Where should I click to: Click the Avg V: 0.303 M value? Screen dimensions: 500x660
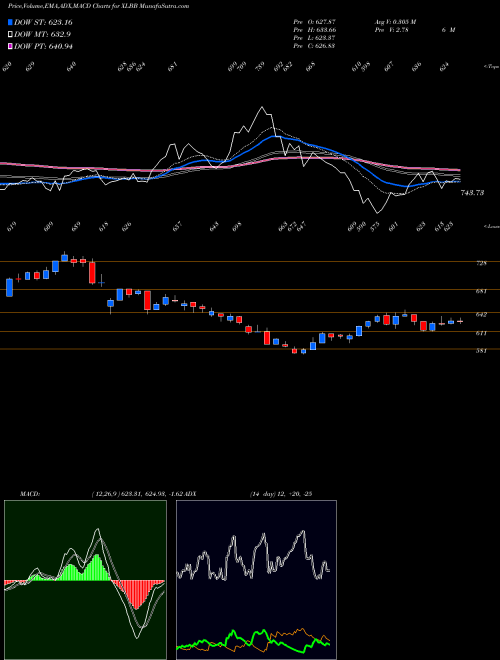coord(395,22)
